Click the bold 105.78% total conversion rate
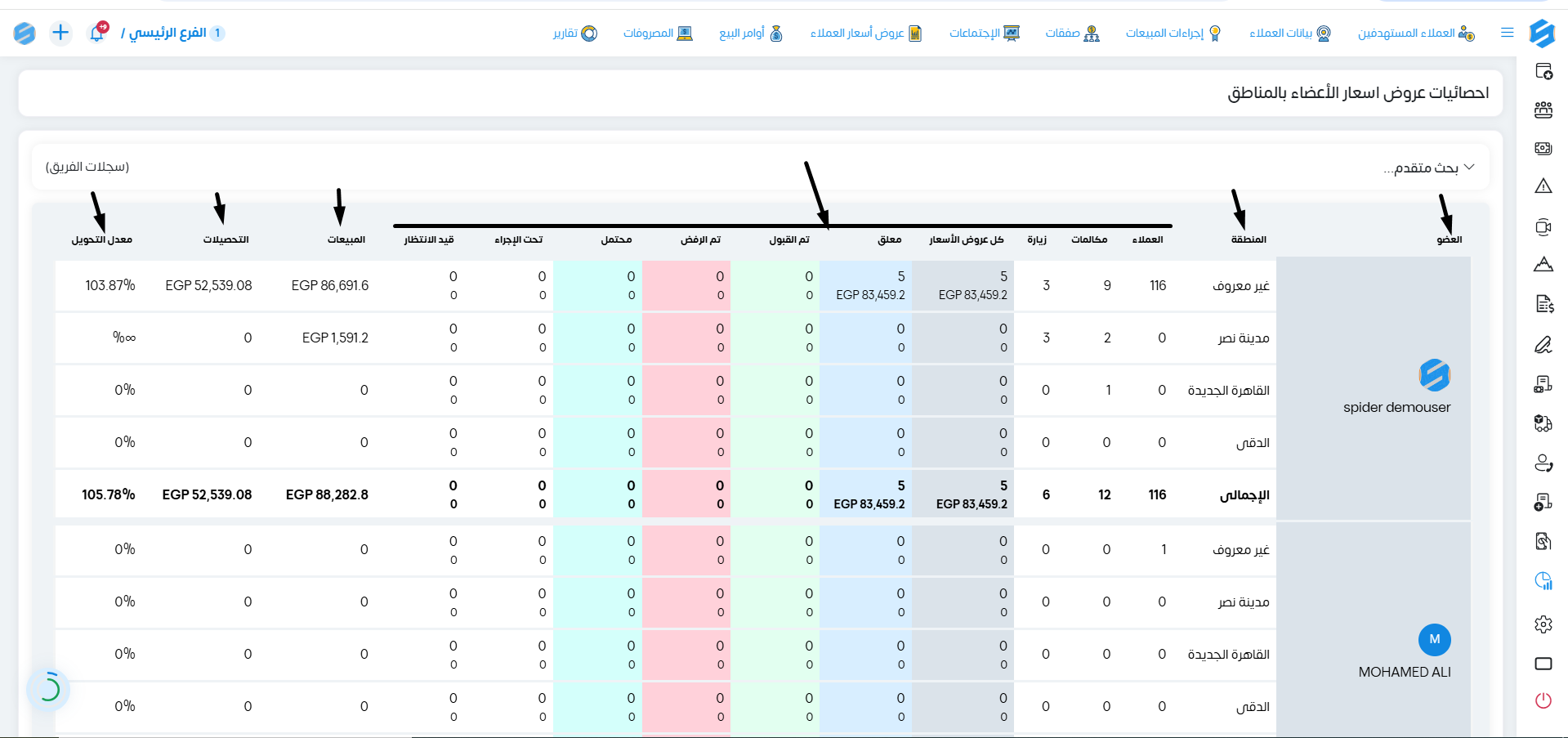Viewport: 1568px width, 738px height. (x=109, y=494)
